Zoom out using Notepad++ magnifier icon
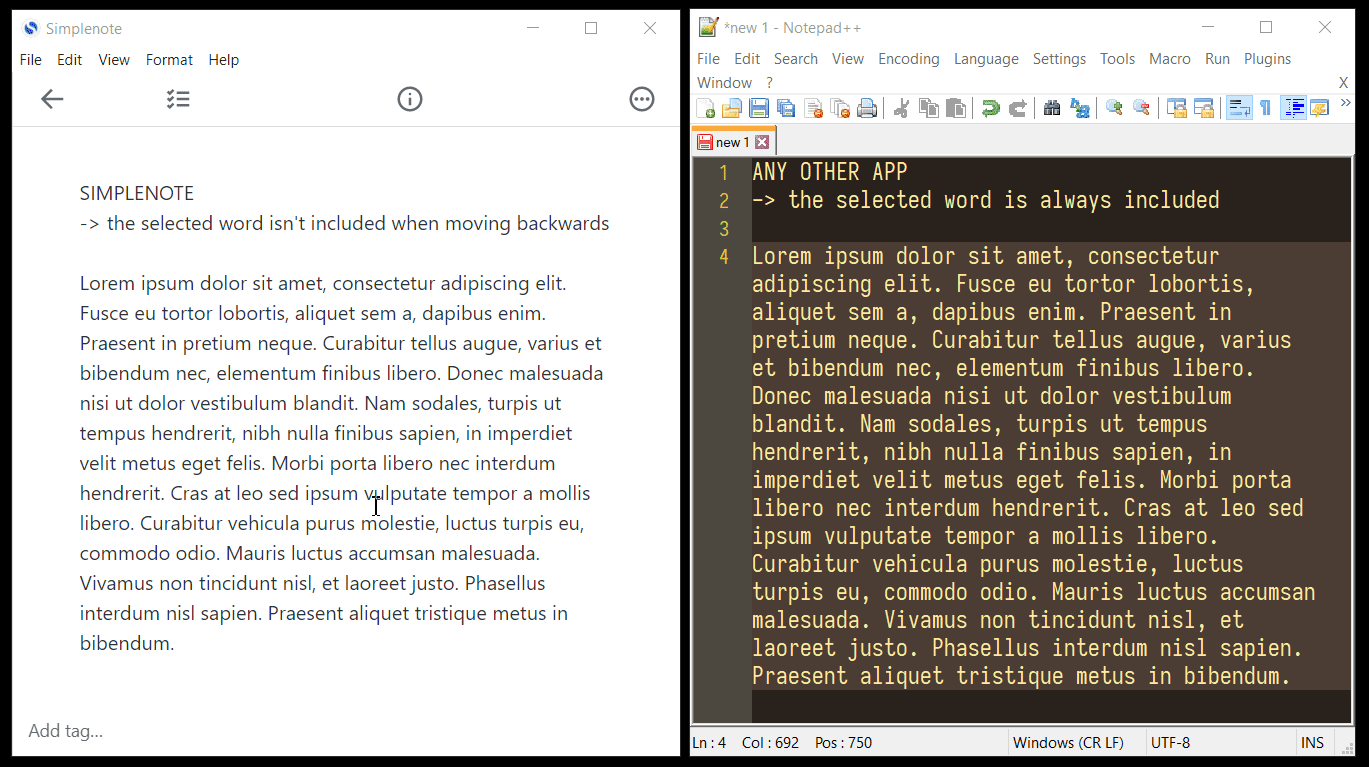 [1141, 108]
